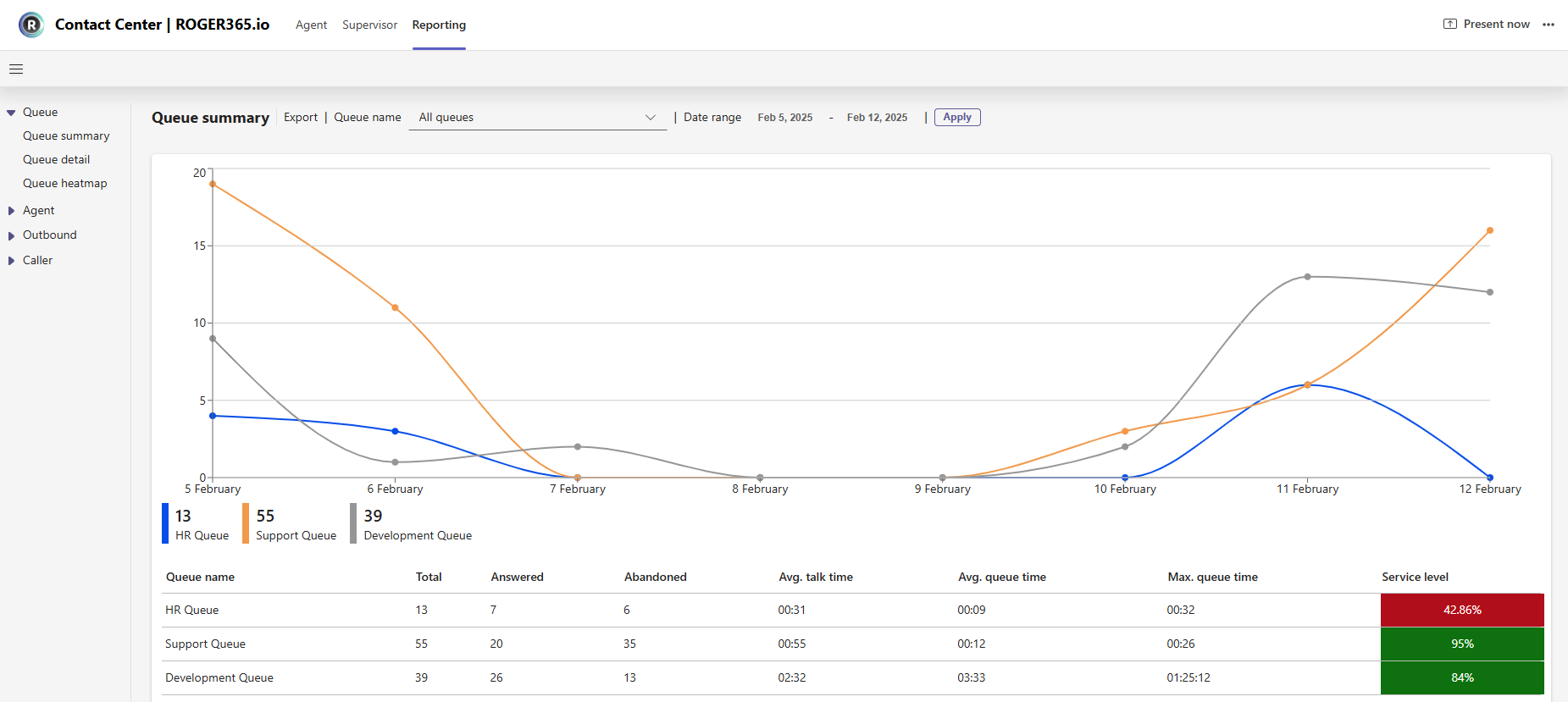
Task: Expand the Outbound sidebar section
Action: point(11,235)
